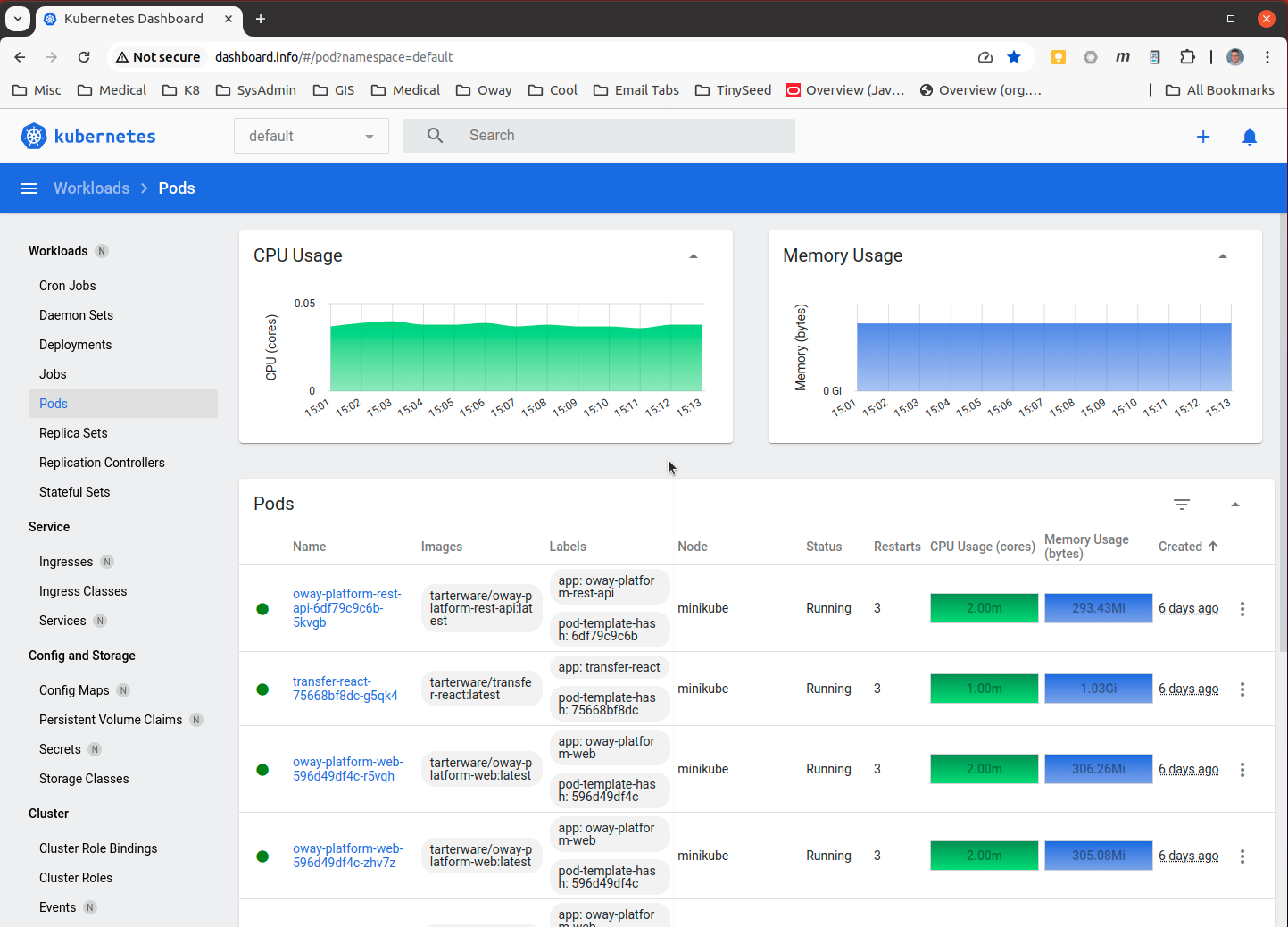Image resolution: width=1288 pixels, height=927 pixels.
Task: Click the browser address bar URL
Action: (x=334, y=57)
